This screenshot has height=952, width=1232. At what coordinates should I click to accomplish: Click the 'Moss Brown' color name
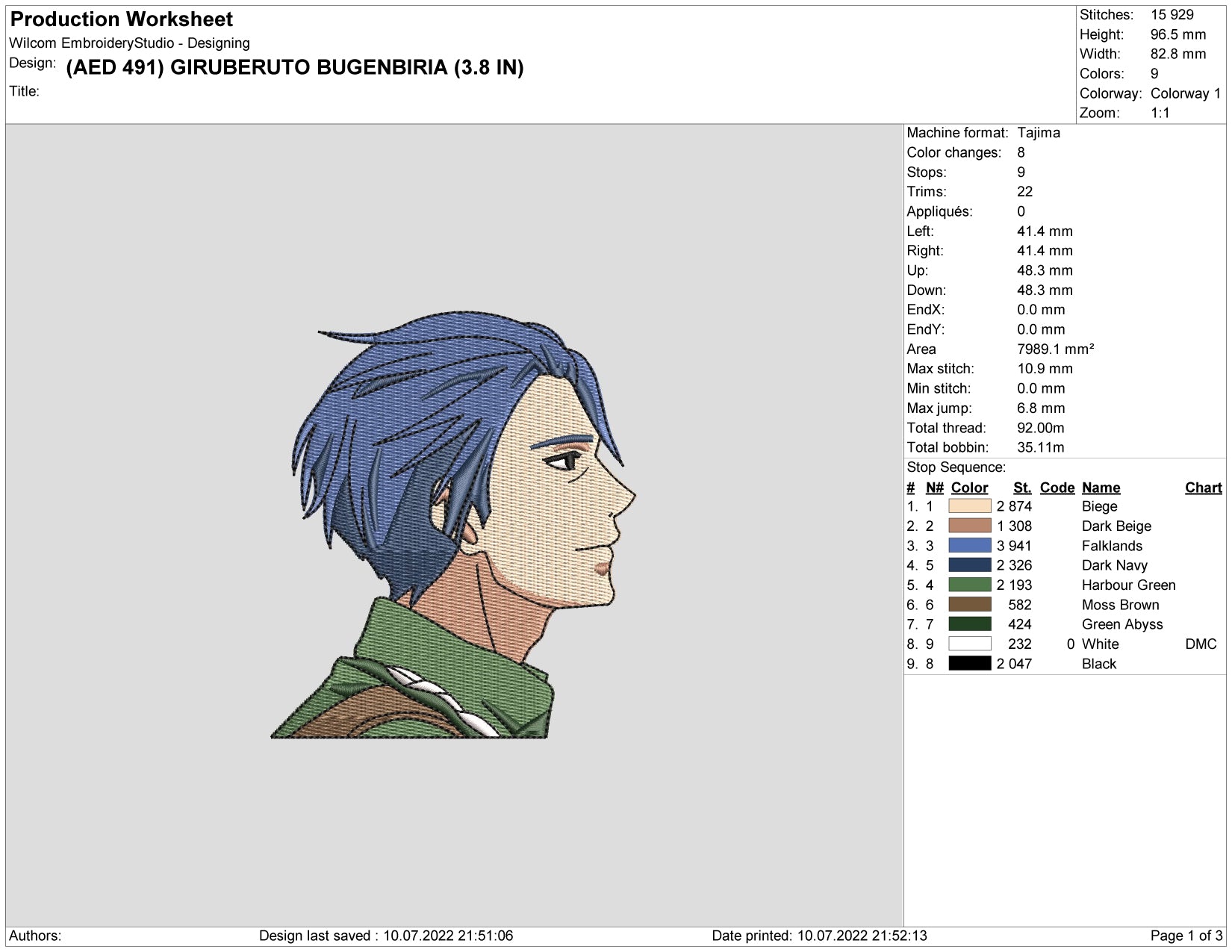pyautogui.click(x=1120, y=605)
